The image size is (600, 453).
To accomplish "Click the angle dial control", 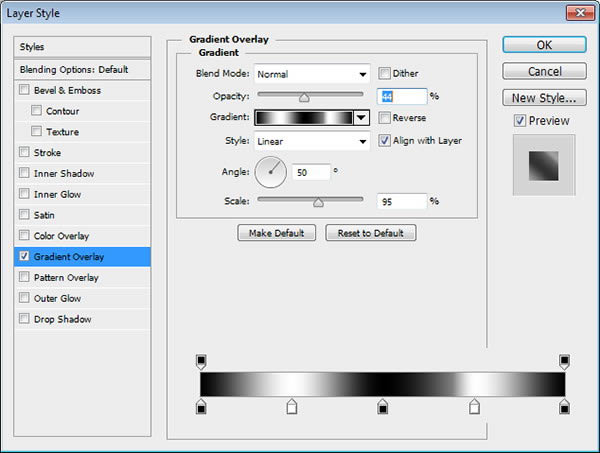I will point(271,172).
